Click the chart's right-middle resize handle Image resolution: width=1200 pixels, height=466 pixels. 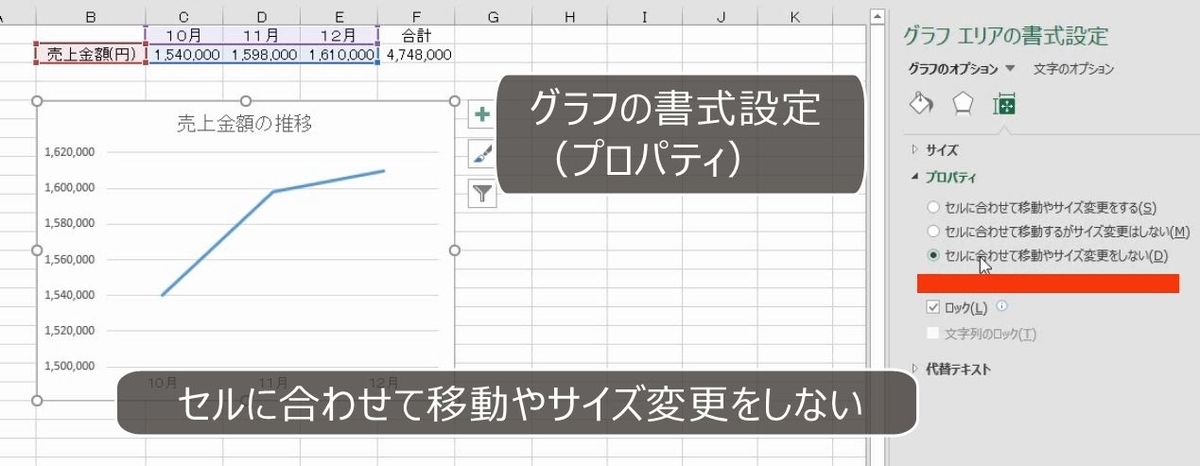pos(455,250)
